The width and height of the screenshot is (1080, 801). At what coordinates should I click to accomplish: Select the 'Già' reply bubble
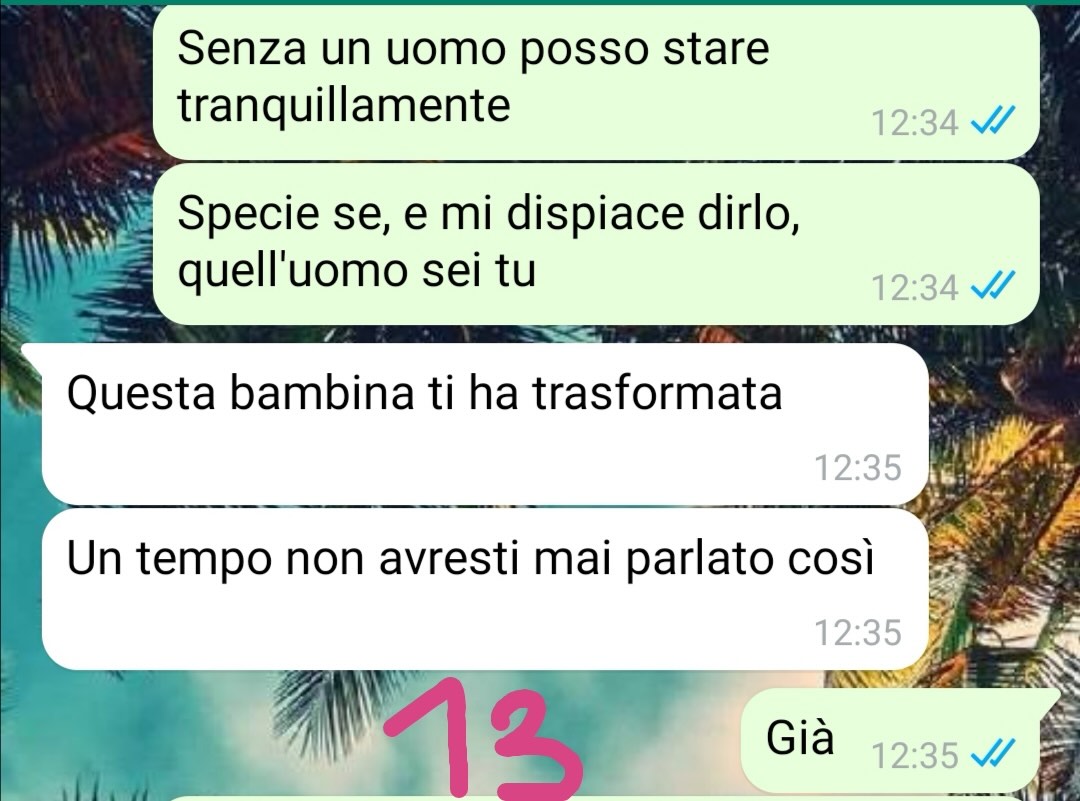click(891, 739)
